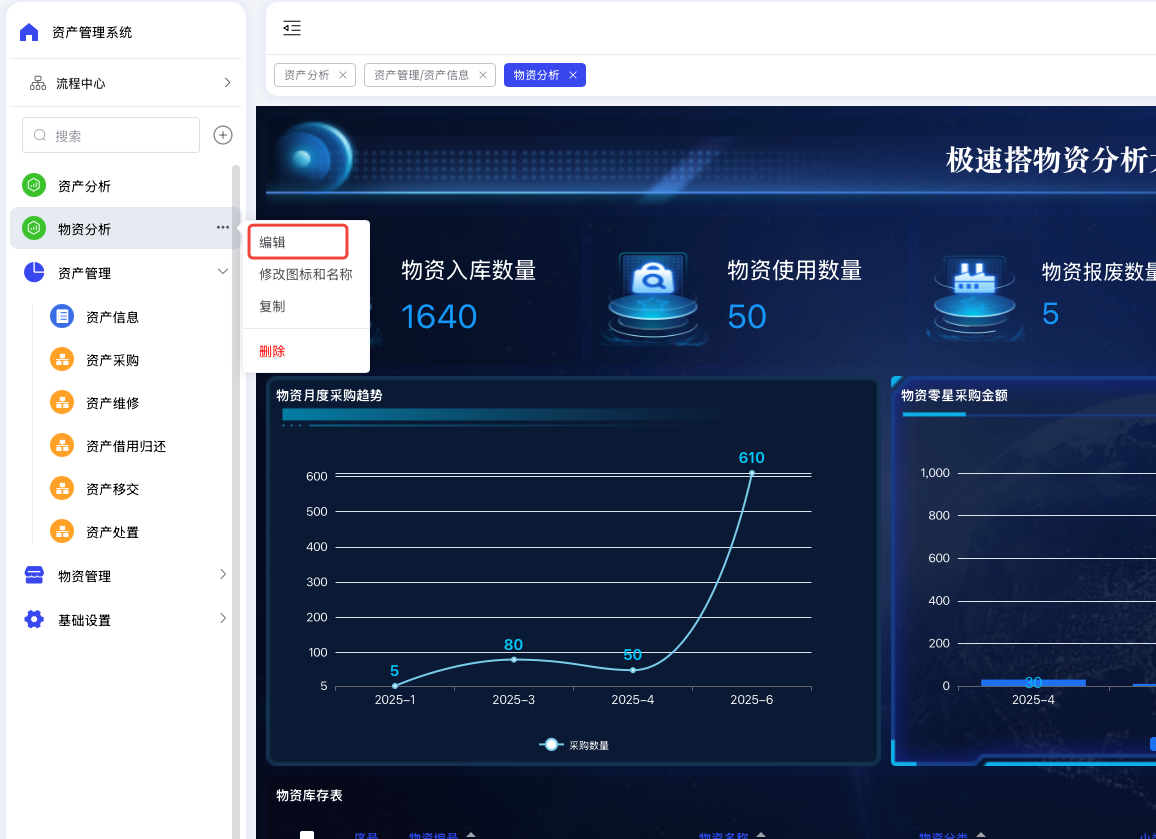Tick the checkbox in the 物资库存表 header
The height and width of the screenshot is (839, 1156).
(x=307, y=835)
